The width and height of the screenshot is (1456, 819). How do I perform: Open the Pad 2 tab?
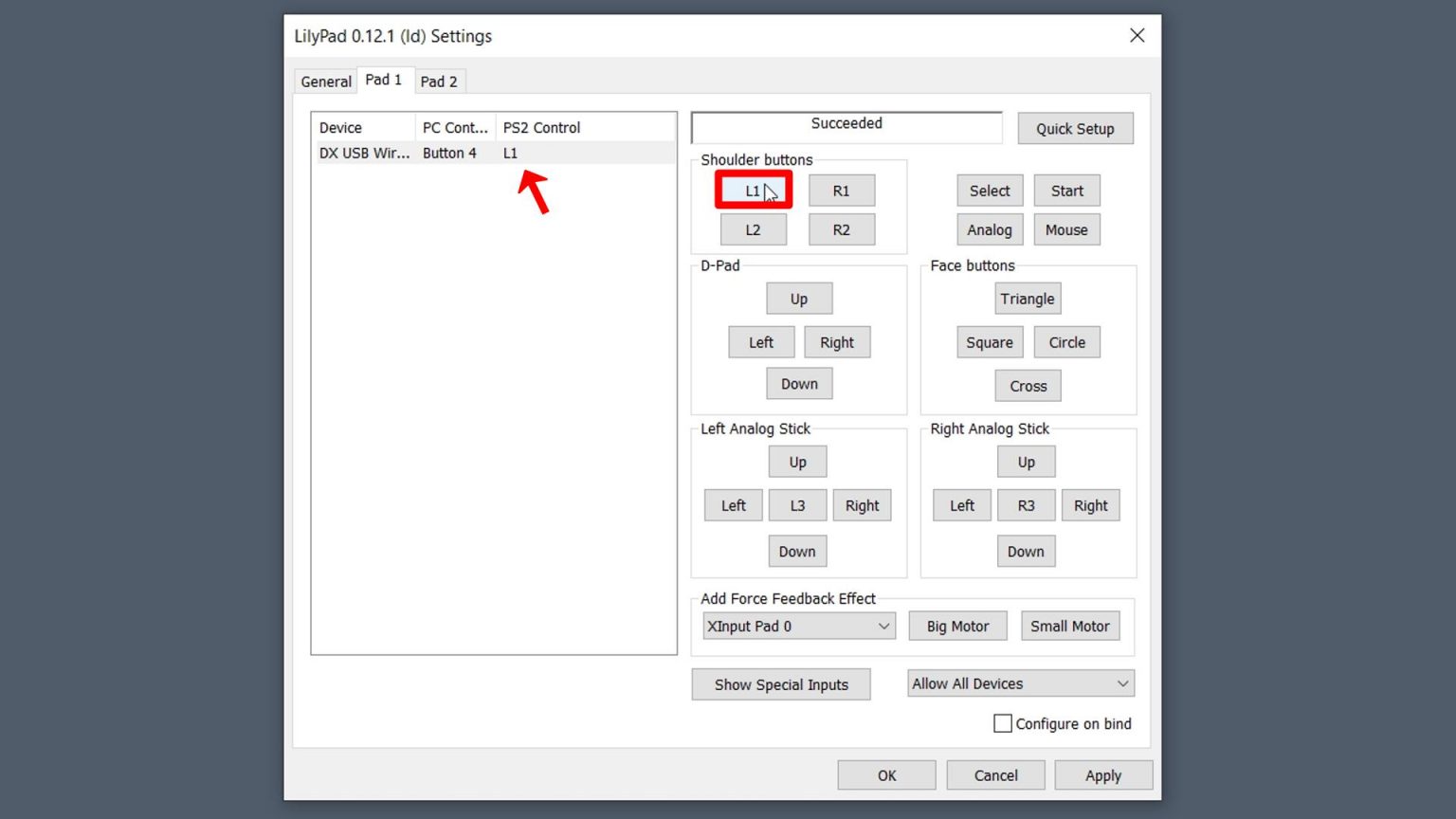point(438,82)
